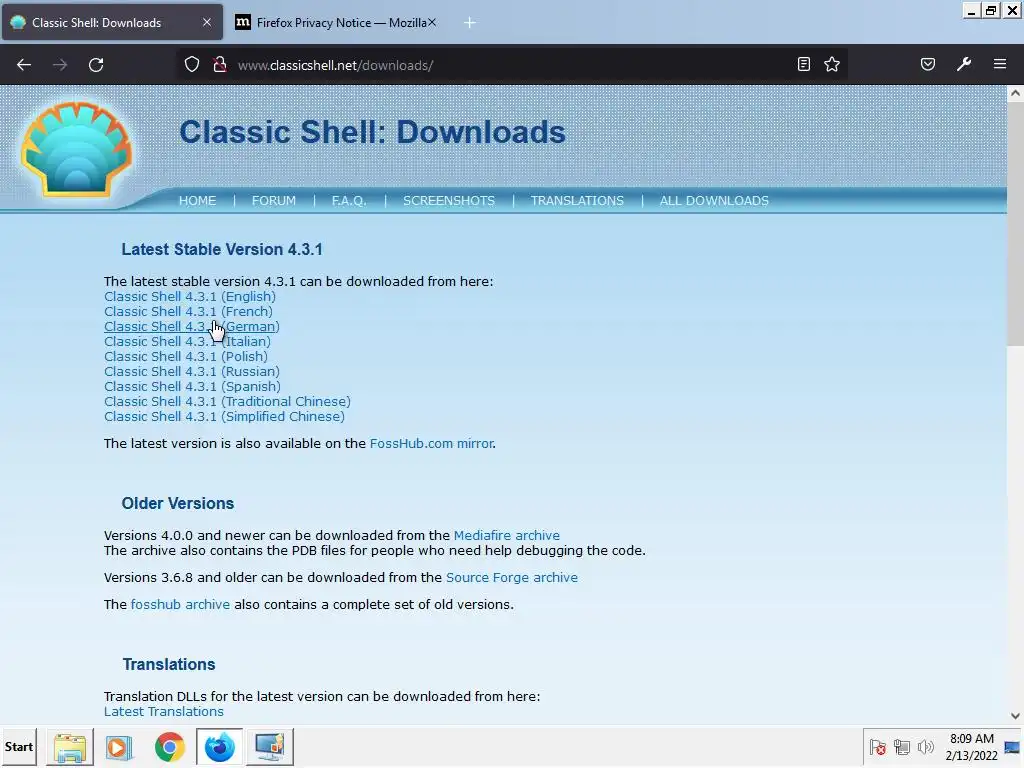This screenshot has width=1024, height=768.
Task: Go back using the browser back arrow
Action: (x=24, y=65)
